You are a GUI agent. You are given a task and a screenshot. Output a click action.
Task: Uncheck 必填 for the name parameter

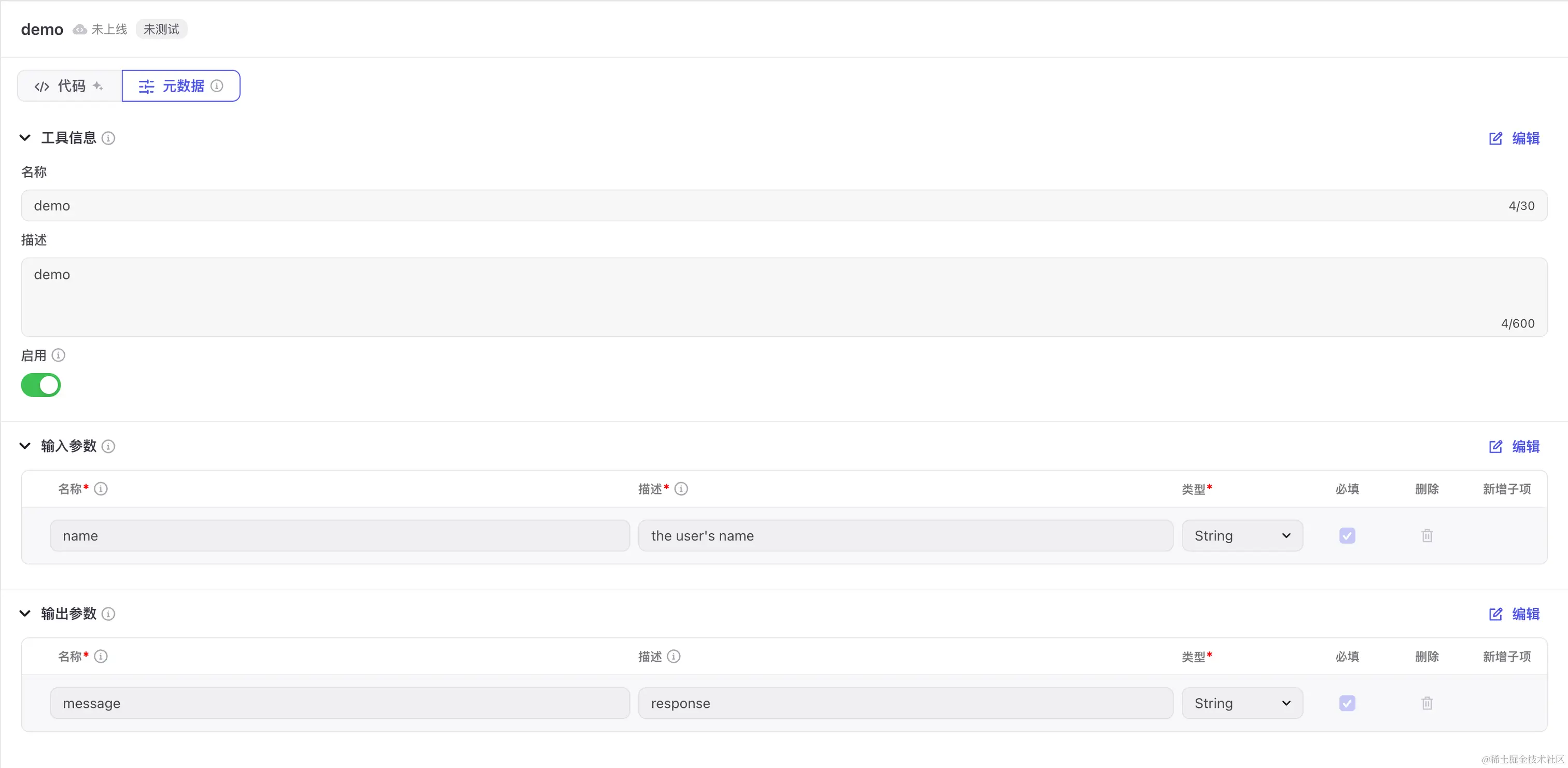point(1347,535)
